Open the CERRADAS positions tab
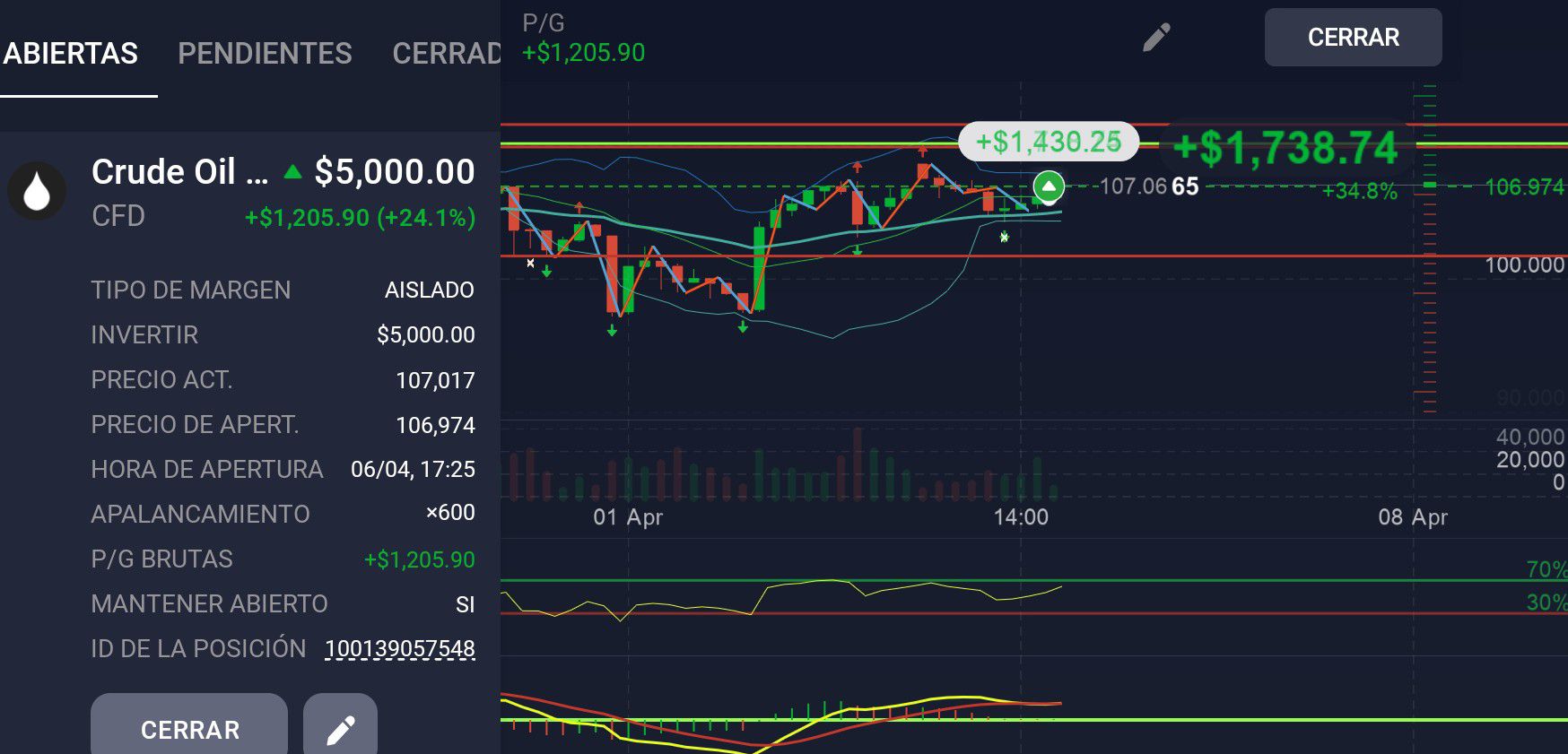Viewport: 1568px width, 754px height. [x=446, y=54]
